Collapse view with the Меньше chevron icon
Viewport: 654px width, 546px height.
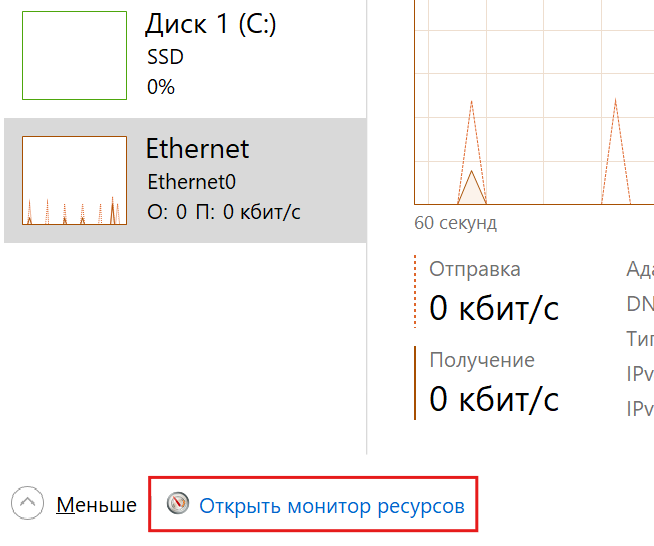tap(29, 503)
